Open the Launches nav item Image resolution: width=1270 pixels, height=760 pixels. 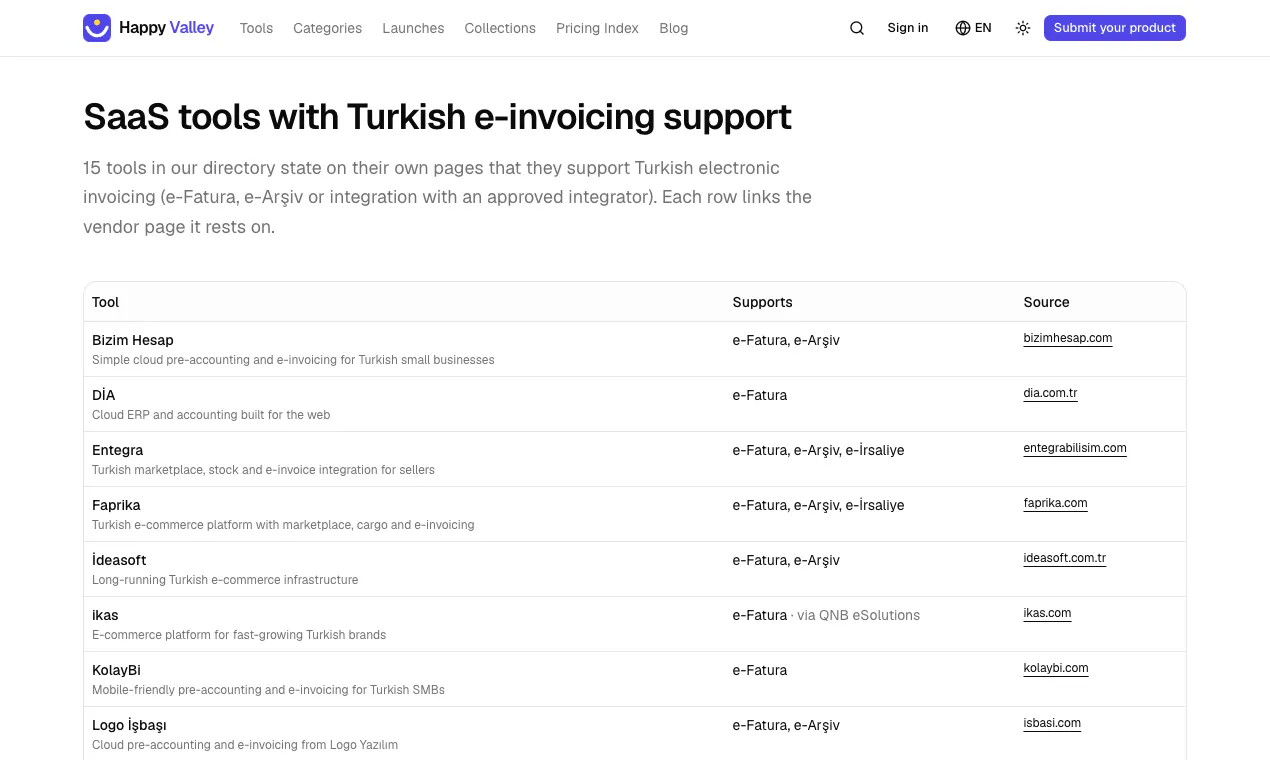[x=413, y=28]
